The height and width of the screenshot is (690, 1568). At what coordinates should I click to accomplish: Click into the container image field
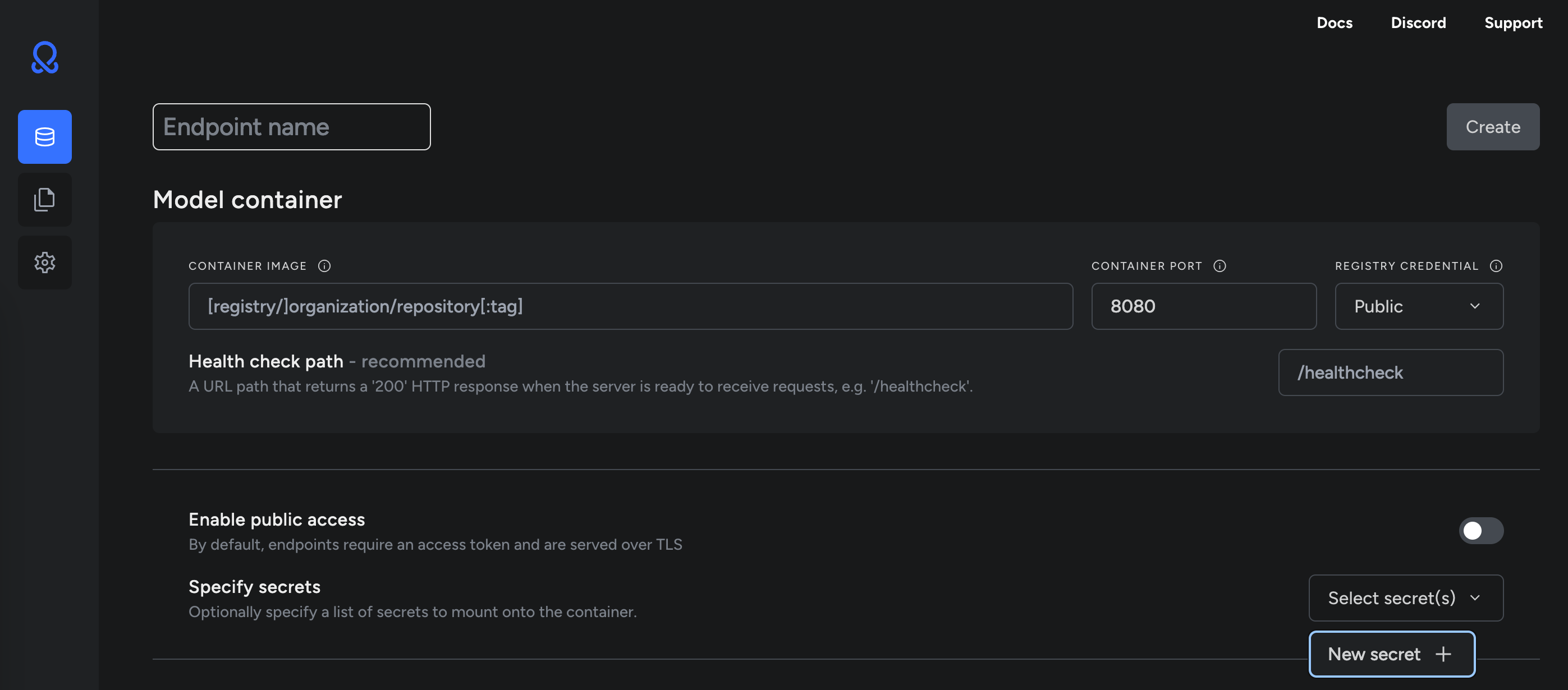(630, 306)
